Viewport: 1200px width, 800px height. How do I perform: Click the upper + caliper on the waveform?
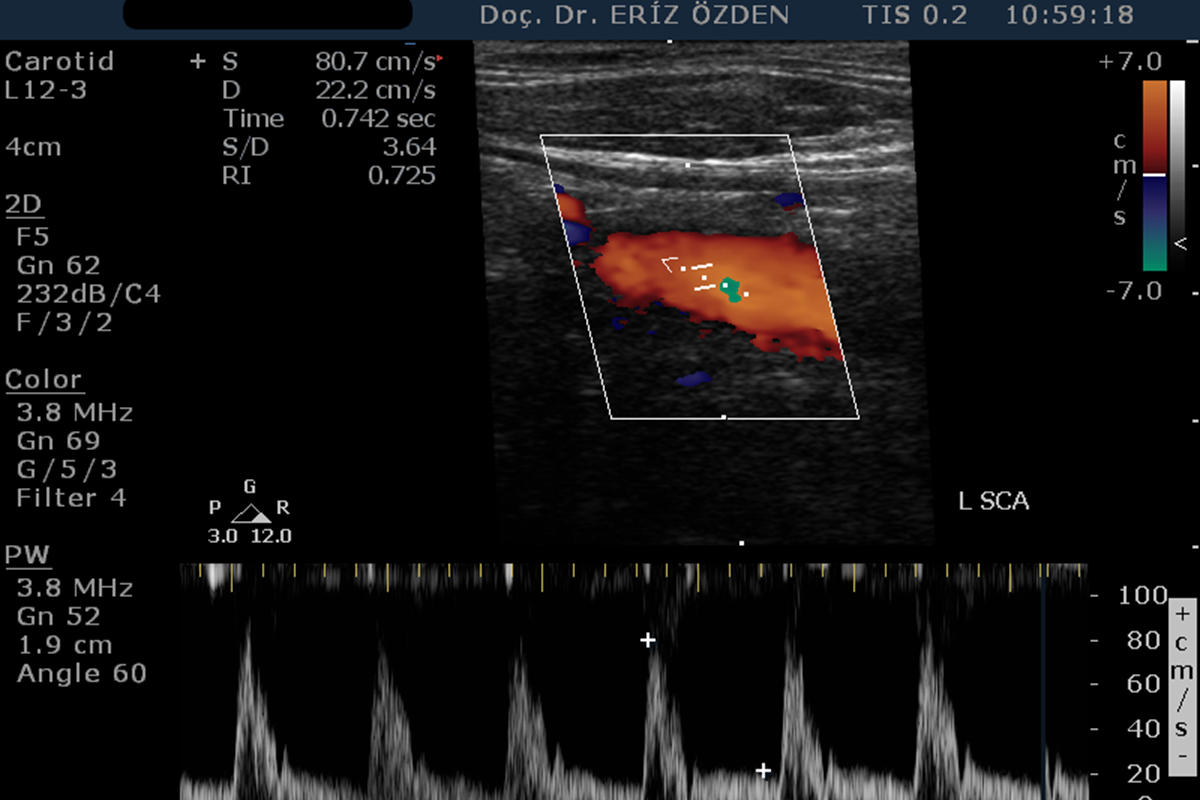point(650,641)
